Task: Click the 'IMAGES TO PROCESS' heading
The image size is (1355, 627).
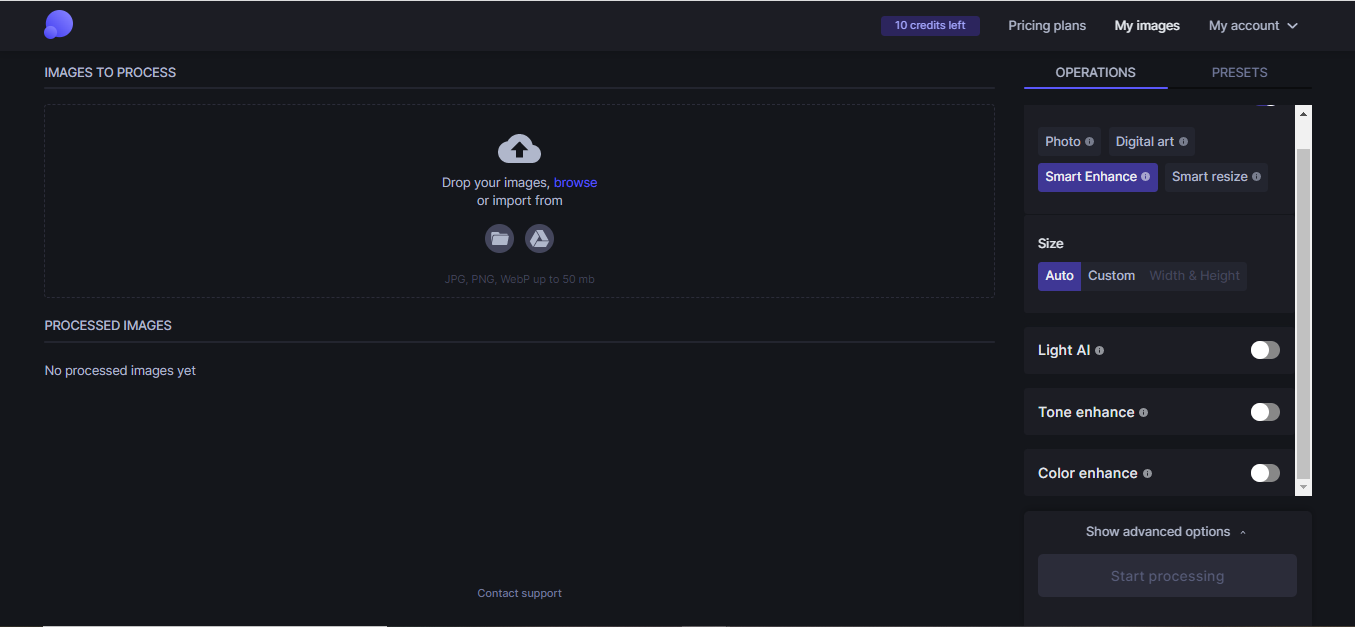Action: [x=110, y=73]
